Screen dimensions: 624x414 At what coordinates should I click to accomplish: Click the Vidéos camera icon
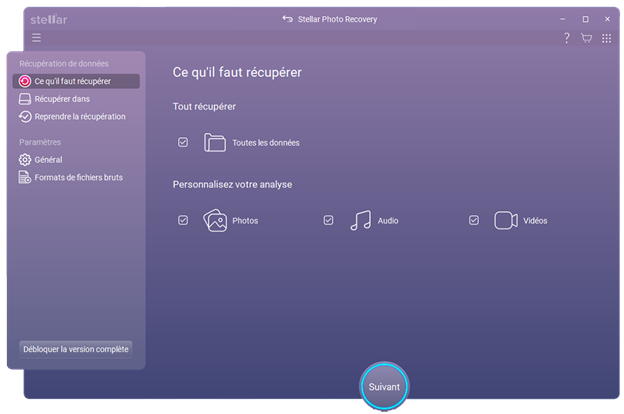(506, 220)
